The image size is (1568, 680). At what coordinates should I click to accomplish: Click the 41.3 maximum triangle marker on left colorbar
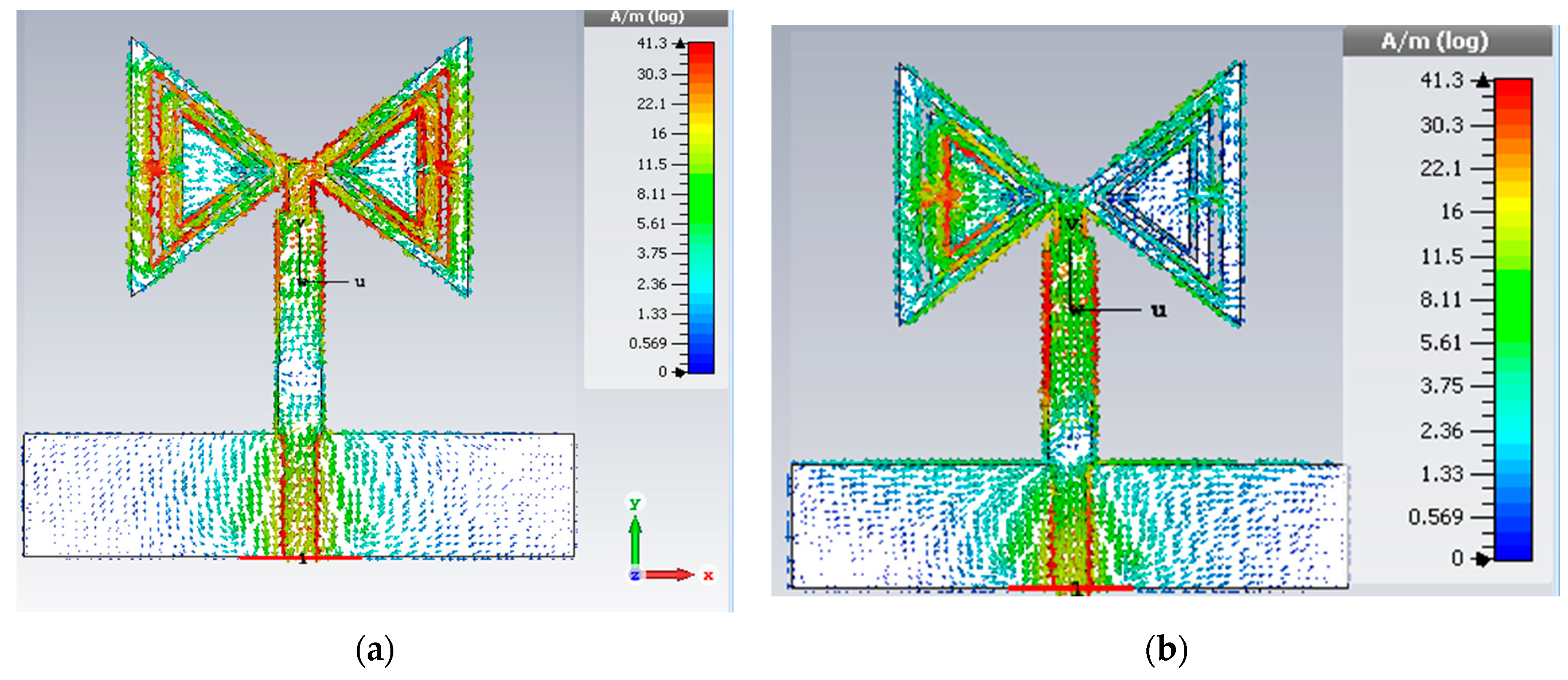pyautogui.click(x=680, y=43)
